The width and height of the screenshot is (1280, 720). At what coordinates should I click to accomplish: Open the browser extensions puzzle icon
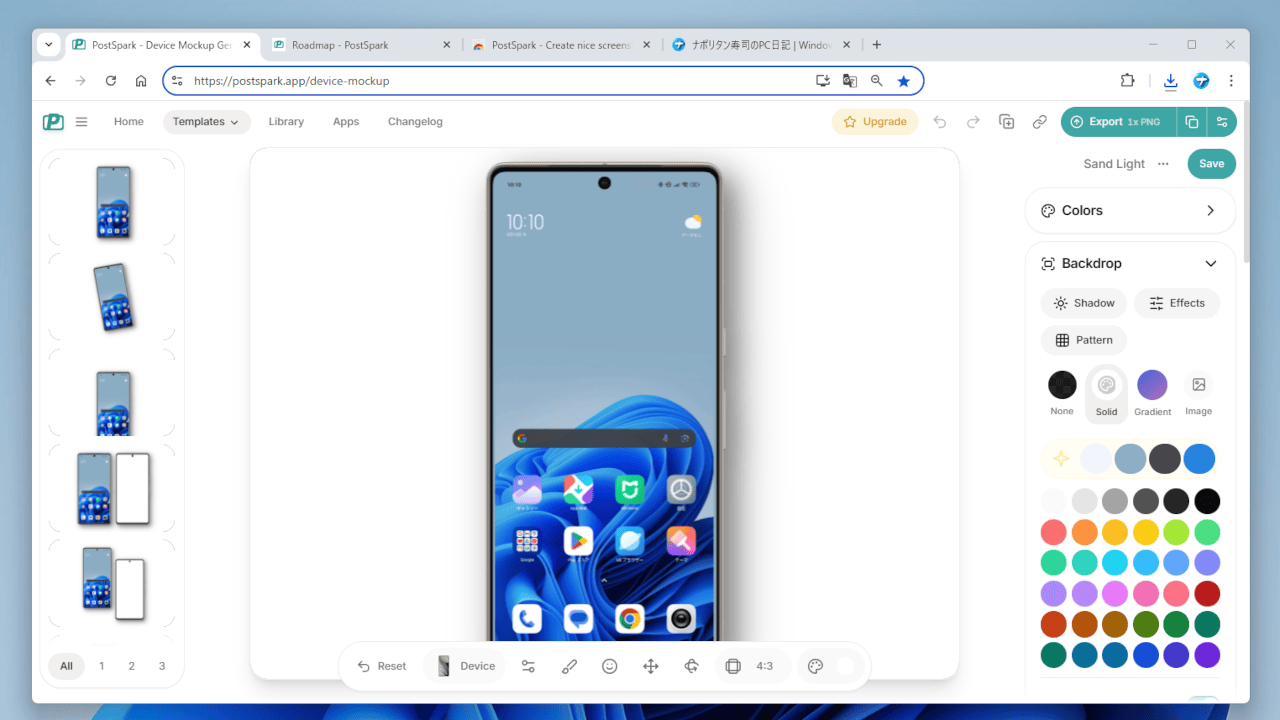pyautogui.click(x=1128, y=81)
